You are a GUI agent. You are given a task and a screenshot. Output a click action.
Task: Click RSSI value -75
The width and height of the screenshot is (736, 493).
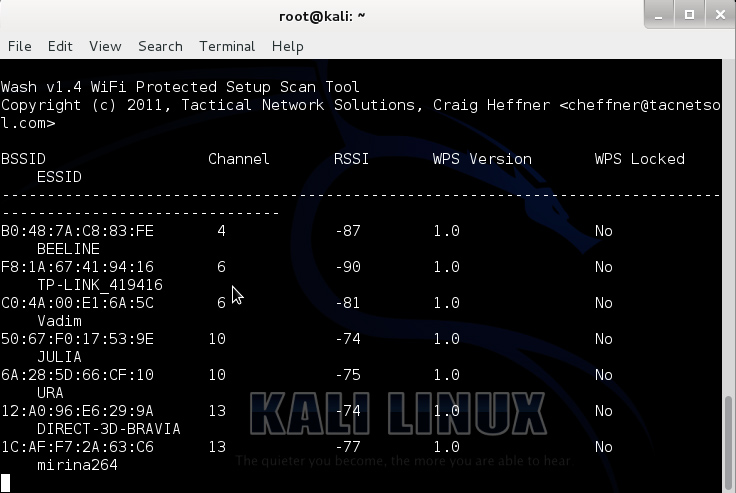[348, 375]
